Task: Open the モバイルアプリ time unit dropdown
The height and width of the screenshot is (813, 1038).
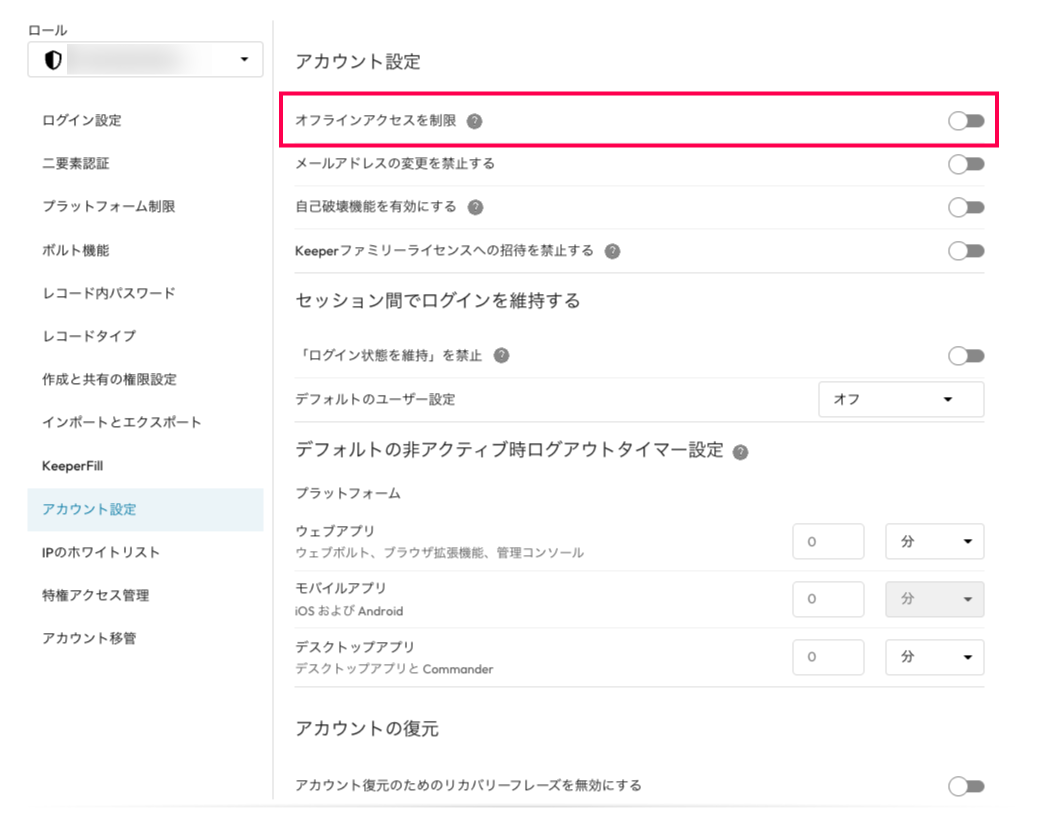Action: pyautogui.click(x=935, y=599)
